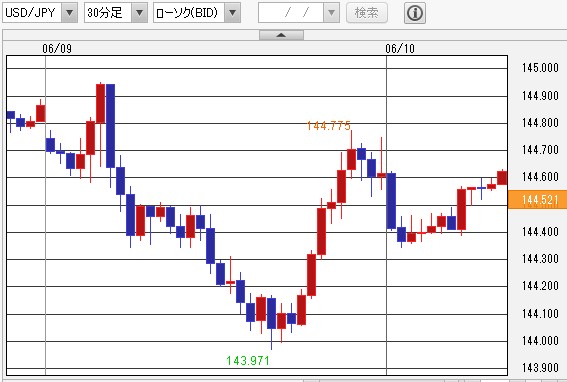Screen dimensions: 567x382
Task: Collapse the panel with the up arrow
Action: pos(281,35)
